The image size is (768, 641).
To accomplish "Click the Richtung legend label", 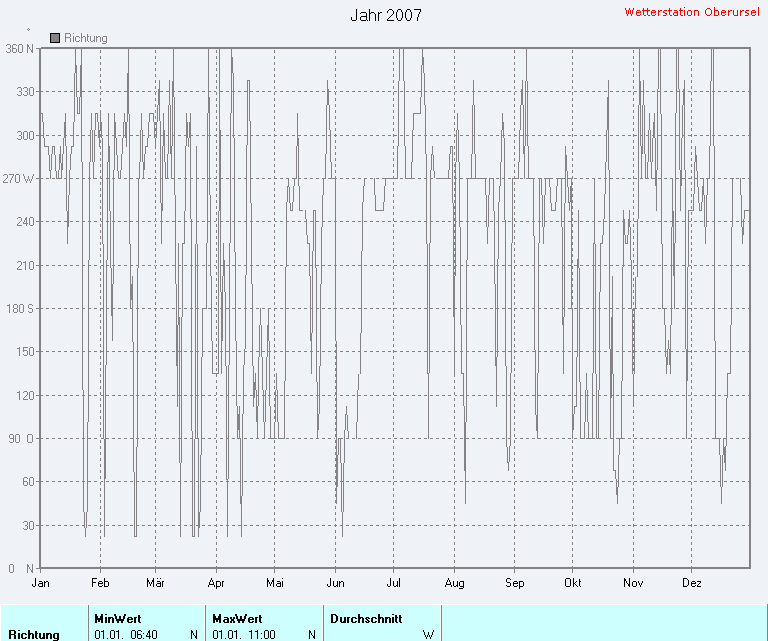I will pyautogui.click(x=86, y=38).
